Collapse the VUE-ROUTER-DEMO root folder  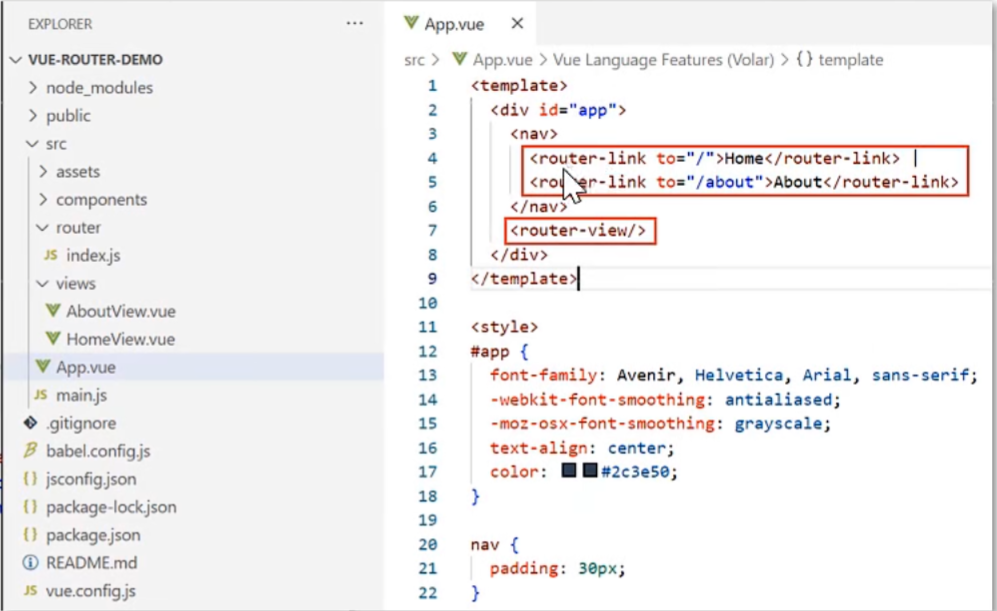(x=17, y=60)
